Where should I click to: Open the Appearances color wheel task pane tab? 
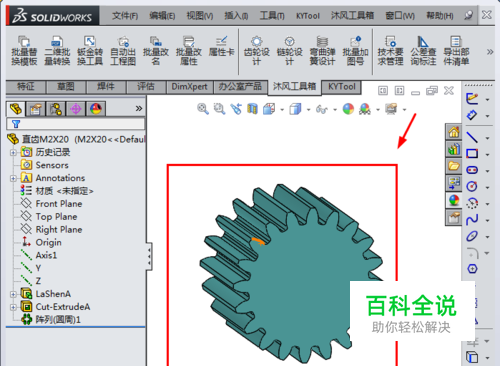click(x=454, y=201)
